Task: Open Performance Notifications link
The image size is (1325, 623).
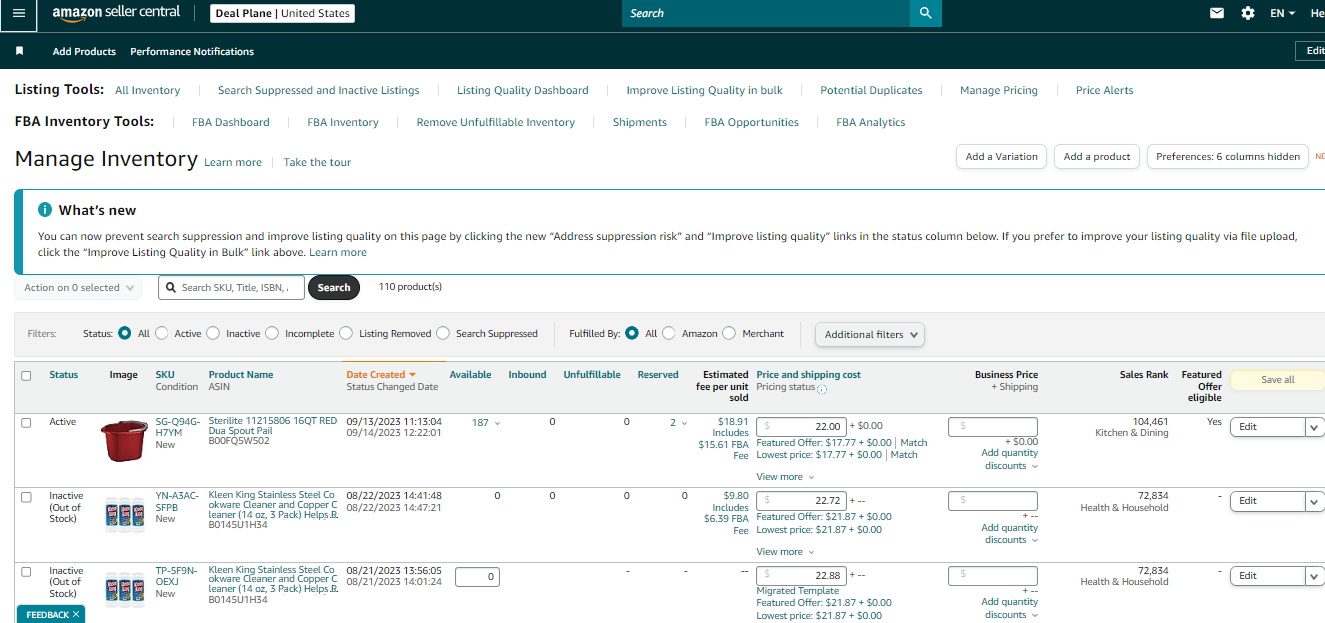Action: 192,51
